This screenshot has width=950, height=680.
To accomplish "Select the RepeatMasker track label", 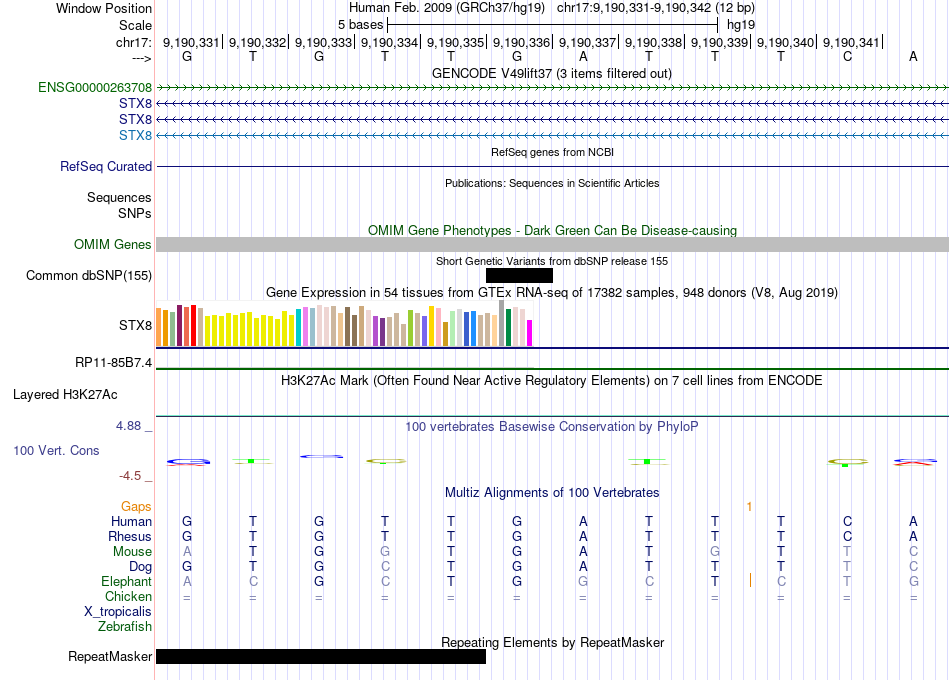I will 110,656.
